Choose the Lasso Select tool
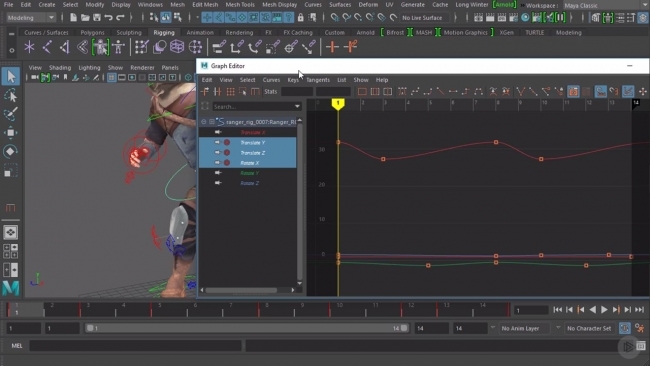This screenshot has width=650, height=366. 10,95
